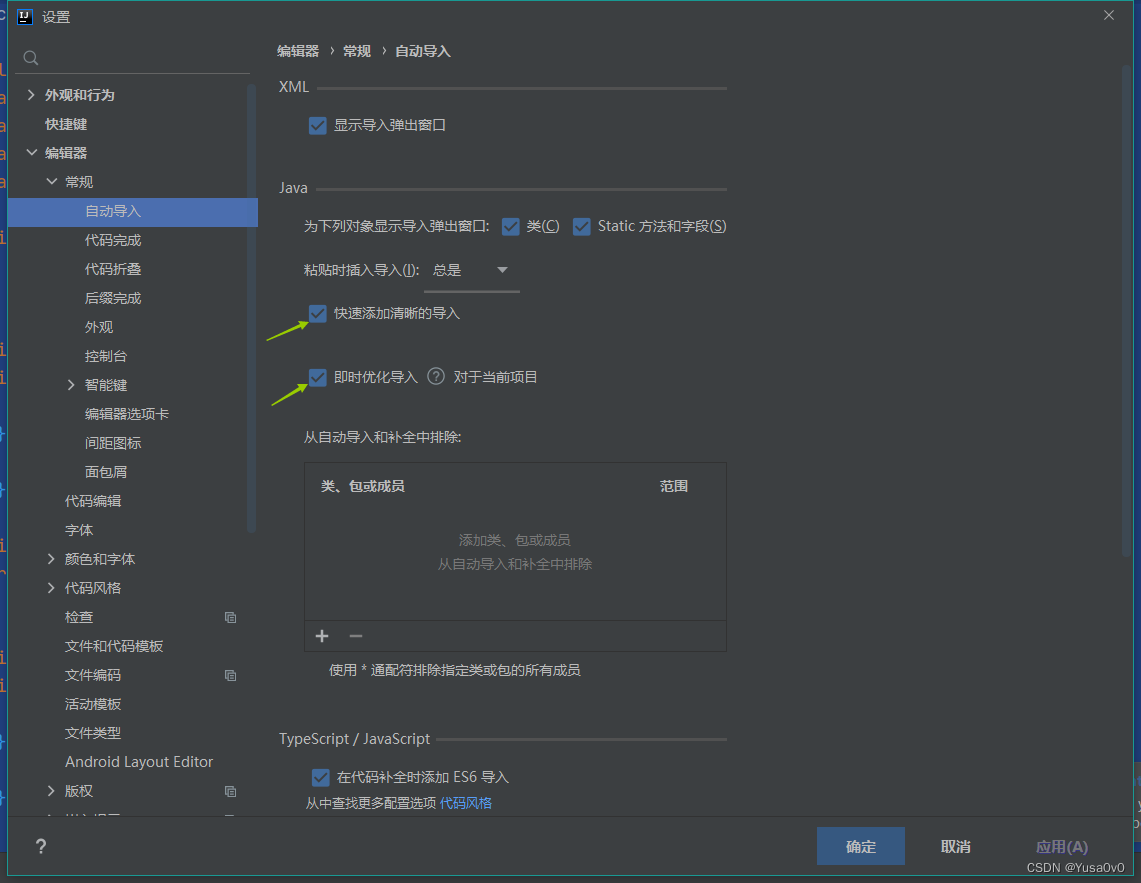Toggle the 显示导入弹出窗口 checkbox

pyautogui.click(x=317, y=125)
